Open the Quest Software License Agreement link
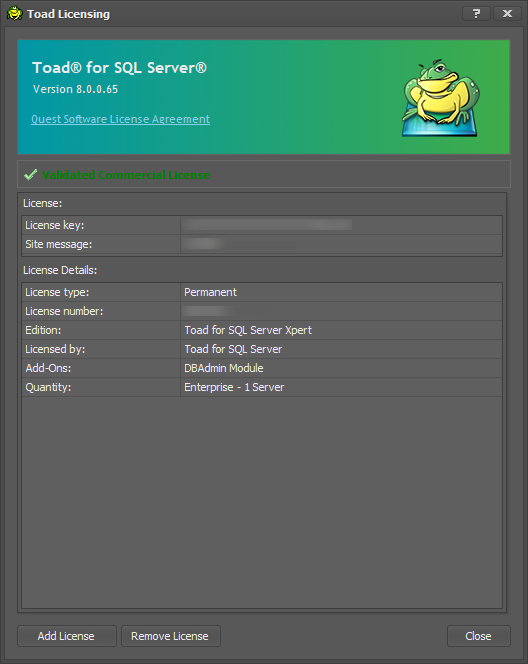The width and height of the screenshot is (528, 664). click(121, 119)
